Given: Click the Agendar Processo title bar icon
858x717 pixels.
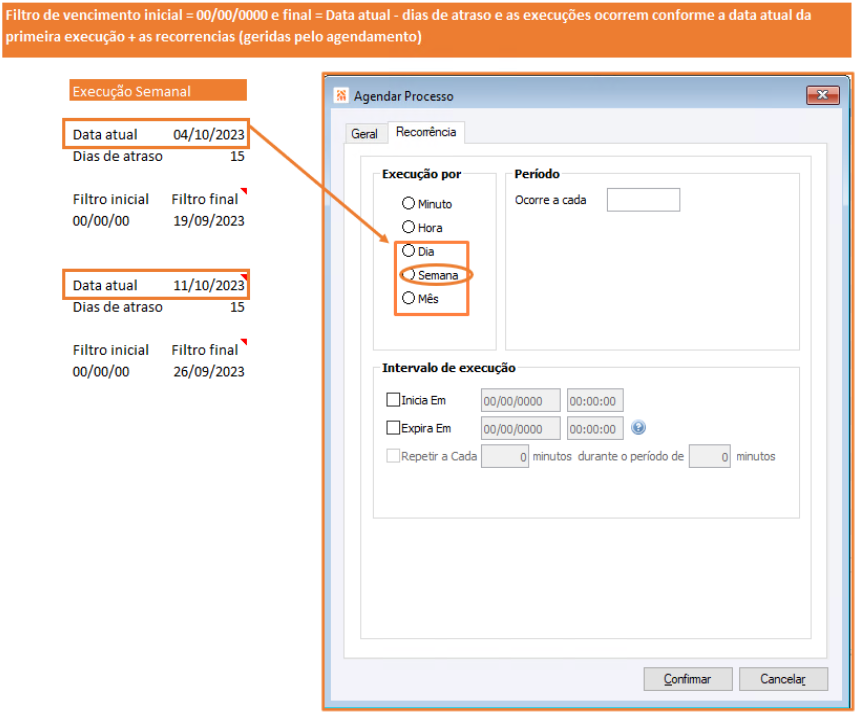Looking at the screenshot, I should point(342,96).
